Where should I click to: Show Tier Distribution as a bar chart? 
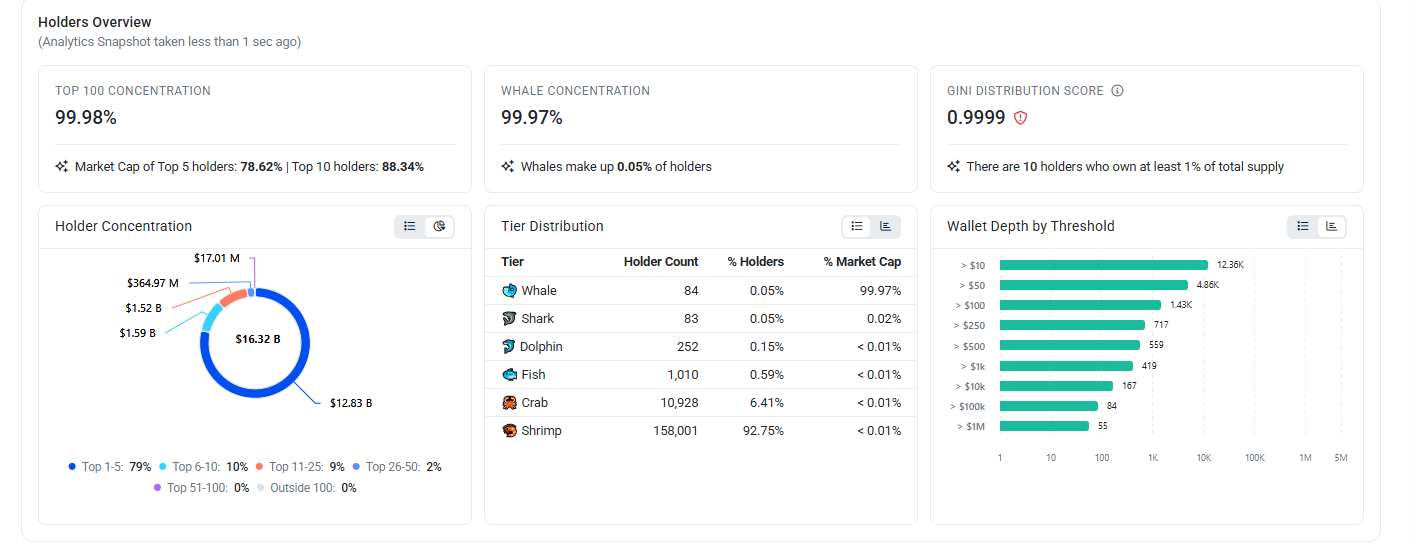pyautogui.click(x=885, y=226)
